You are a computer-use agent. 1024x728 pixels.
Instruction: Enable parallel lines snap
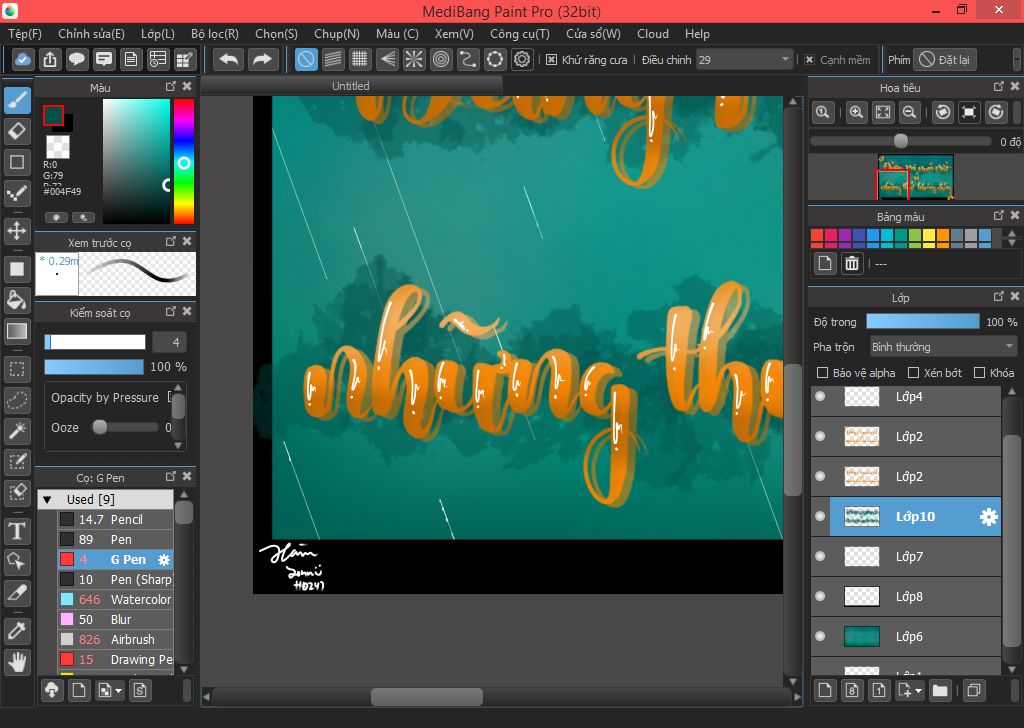click(x=333, y=59)
